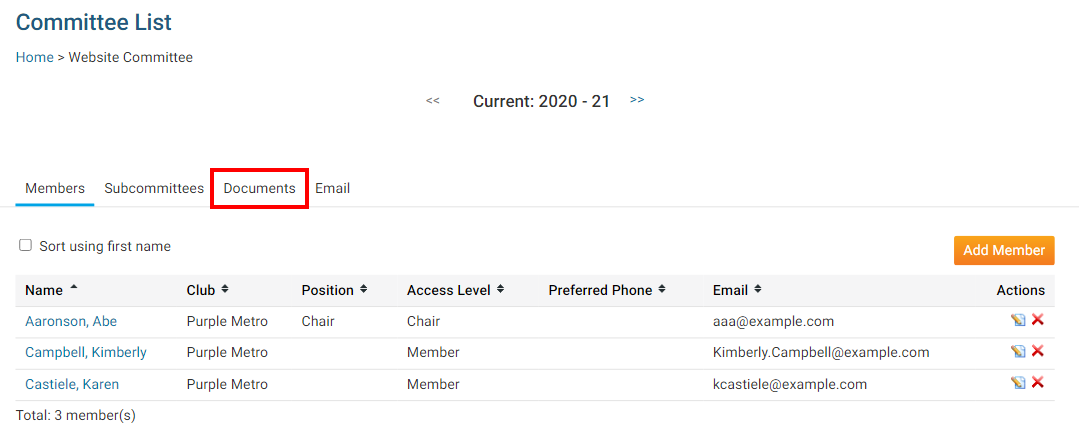The width and height of the screenshot is (1079, 446).
Task: Open the Documents tab
Action: pos(259,188)
